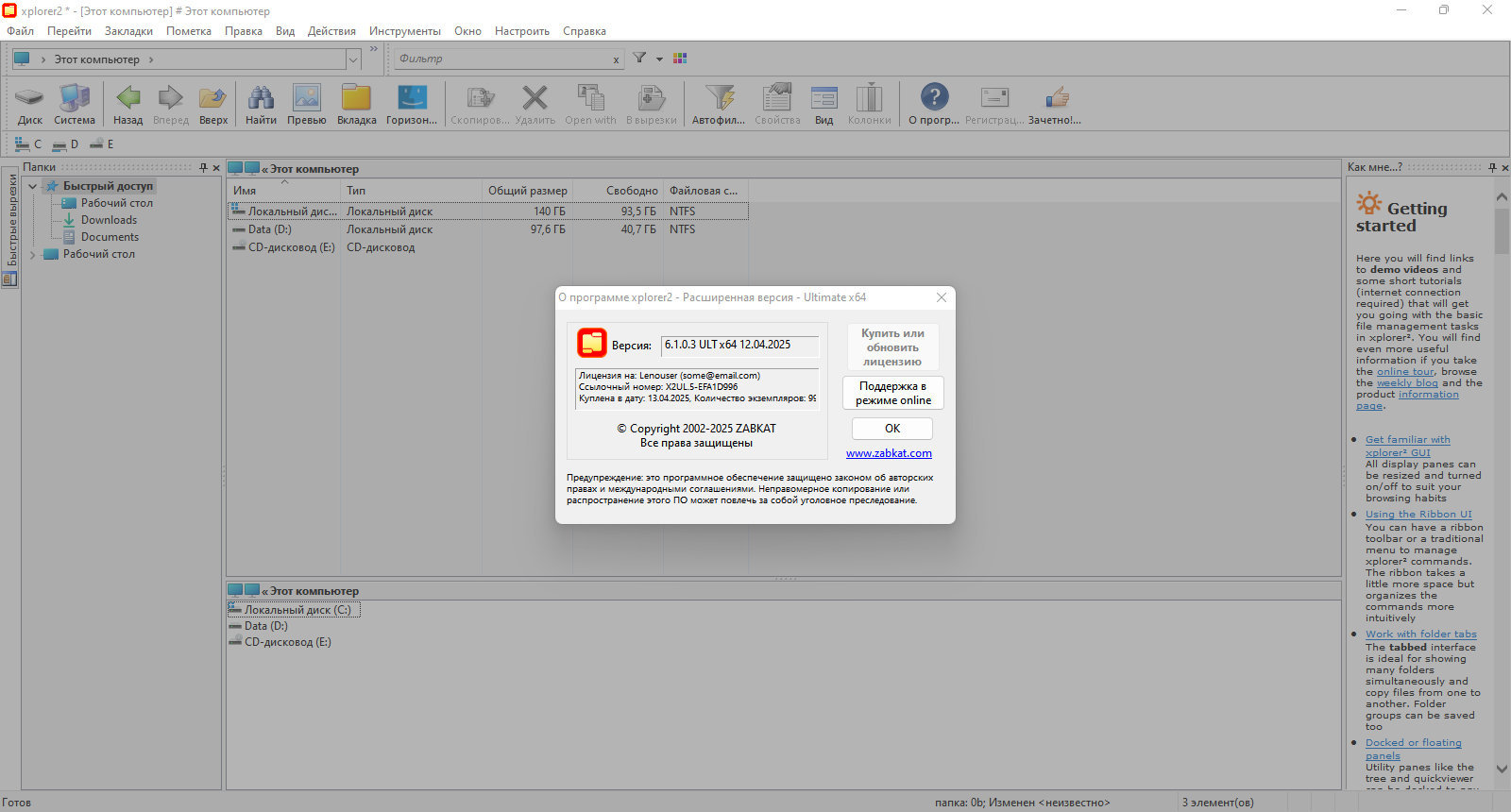
Task: Go up with the Вверх folder icon
Action: click(x=212, y=98)
